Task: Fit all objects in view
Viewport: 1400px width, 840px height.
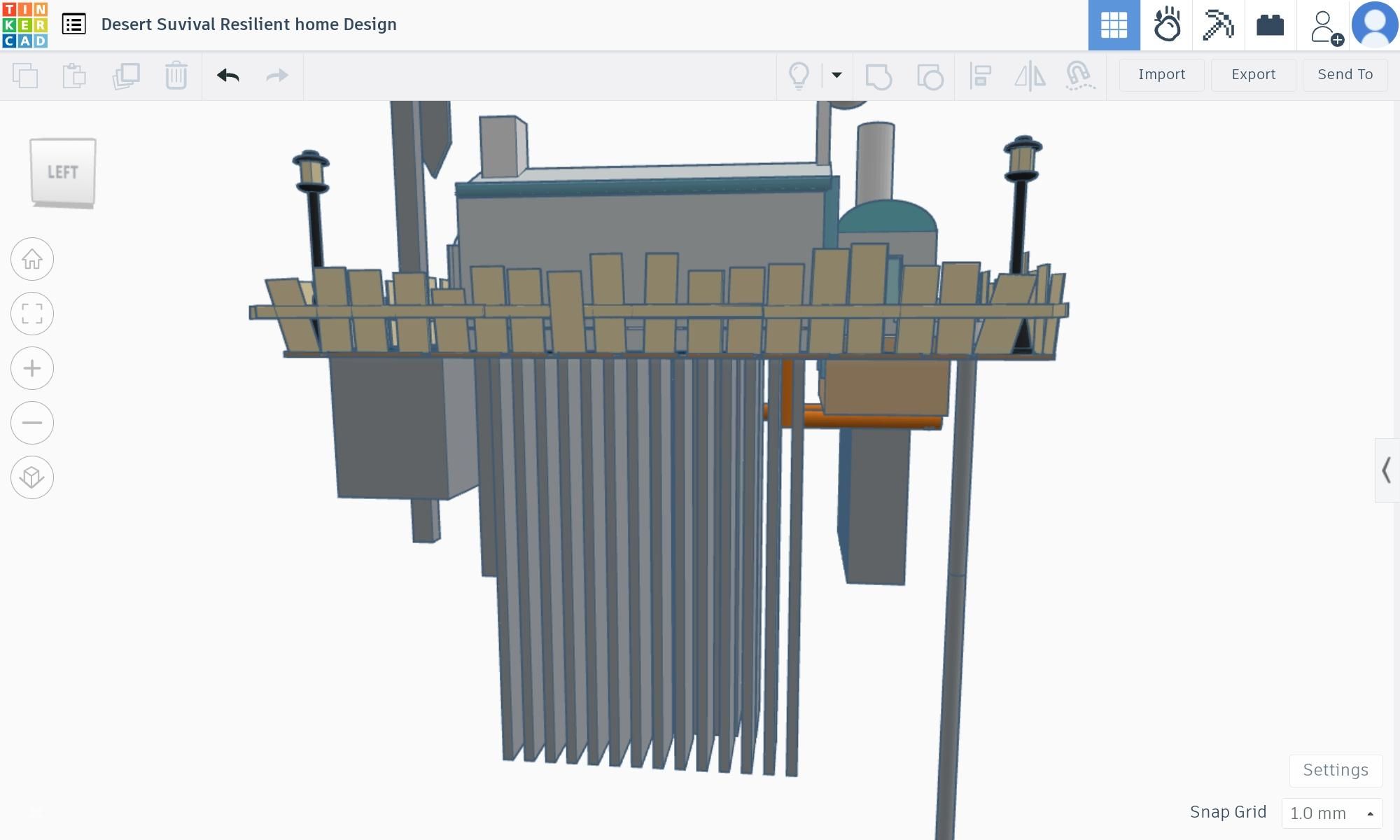Action: pyautogui.click(x=32, y=314)
